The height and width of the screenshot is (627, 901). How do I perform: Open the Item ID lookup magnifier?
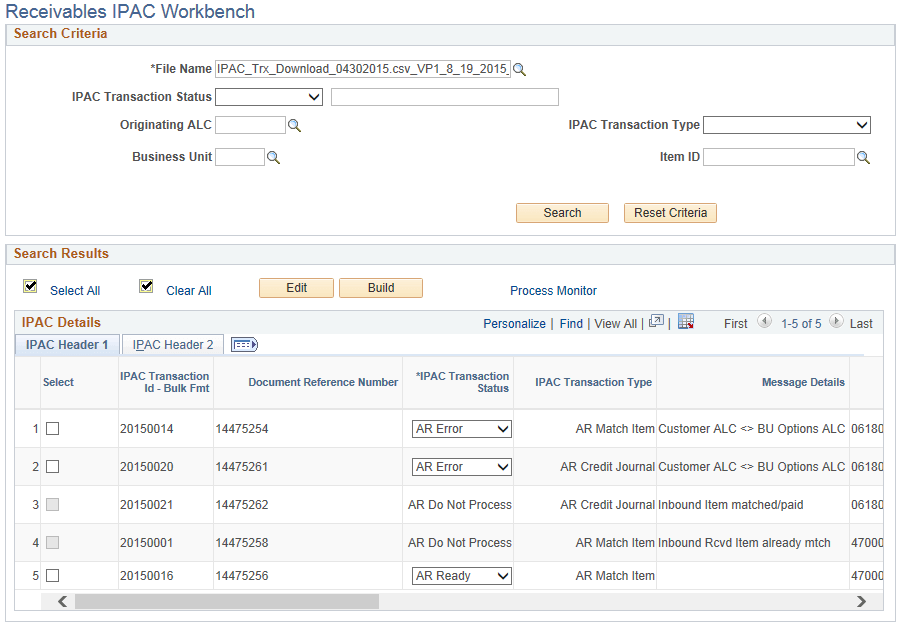click(863, 157)
